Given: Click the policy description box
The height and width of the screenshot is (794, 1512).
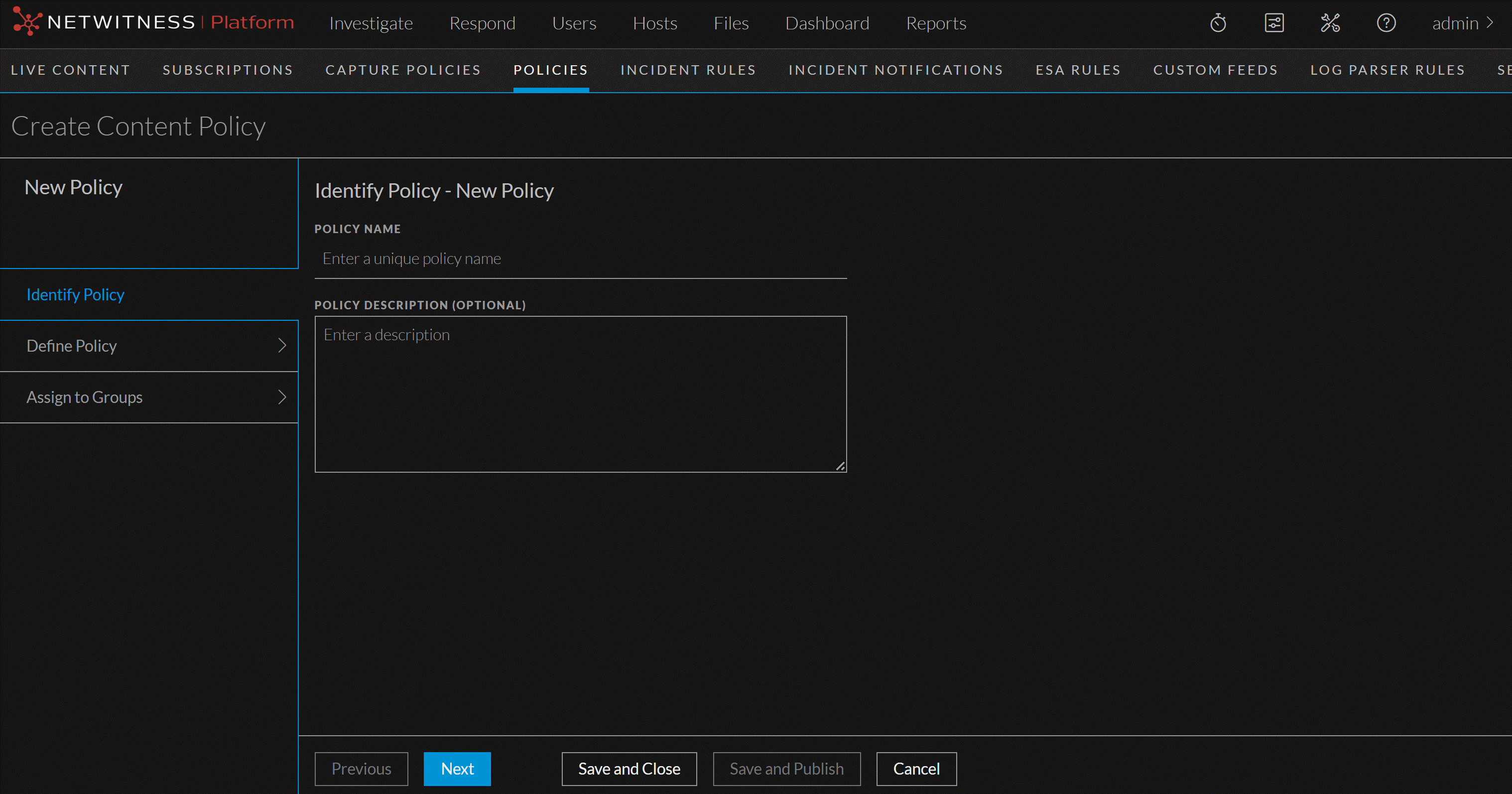Looking at the screenshot, I should pos(580,394).
